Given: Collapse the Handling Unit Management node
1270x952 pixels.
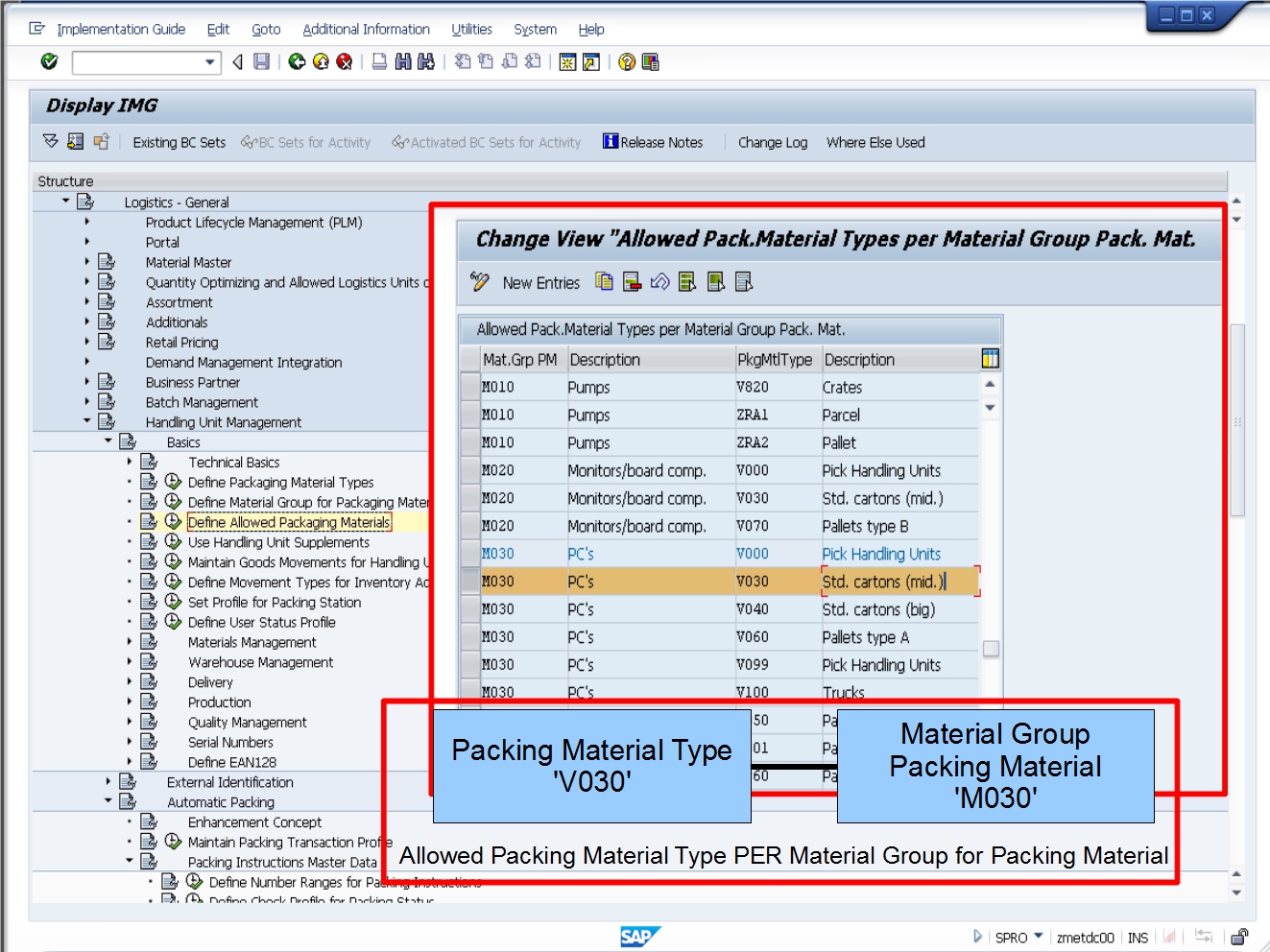Looking at the screenshot, I should pyautogui.click(x=86, y=422).
